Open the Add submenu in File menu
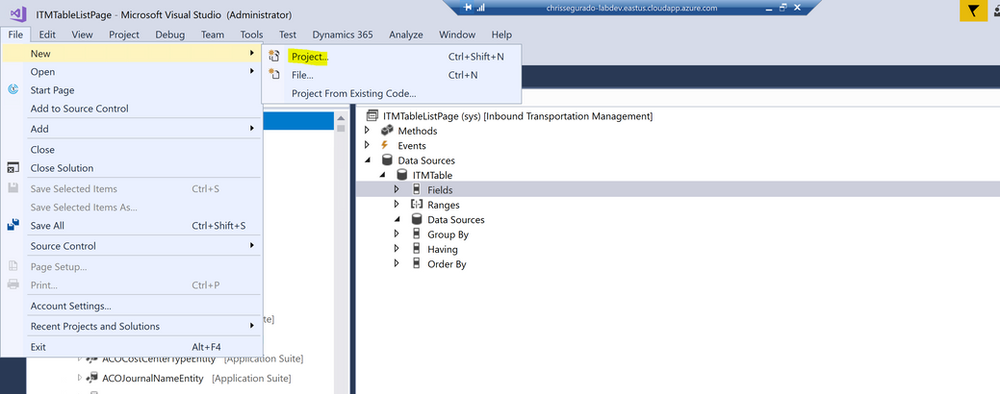Image resolution: width=1000 pixels, height=394 pixels. tap(131, 128)
